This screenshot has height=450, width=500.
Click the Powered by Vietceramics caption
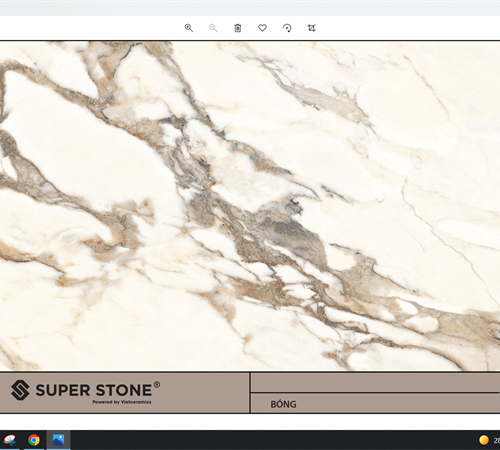(x=122, y=402)
